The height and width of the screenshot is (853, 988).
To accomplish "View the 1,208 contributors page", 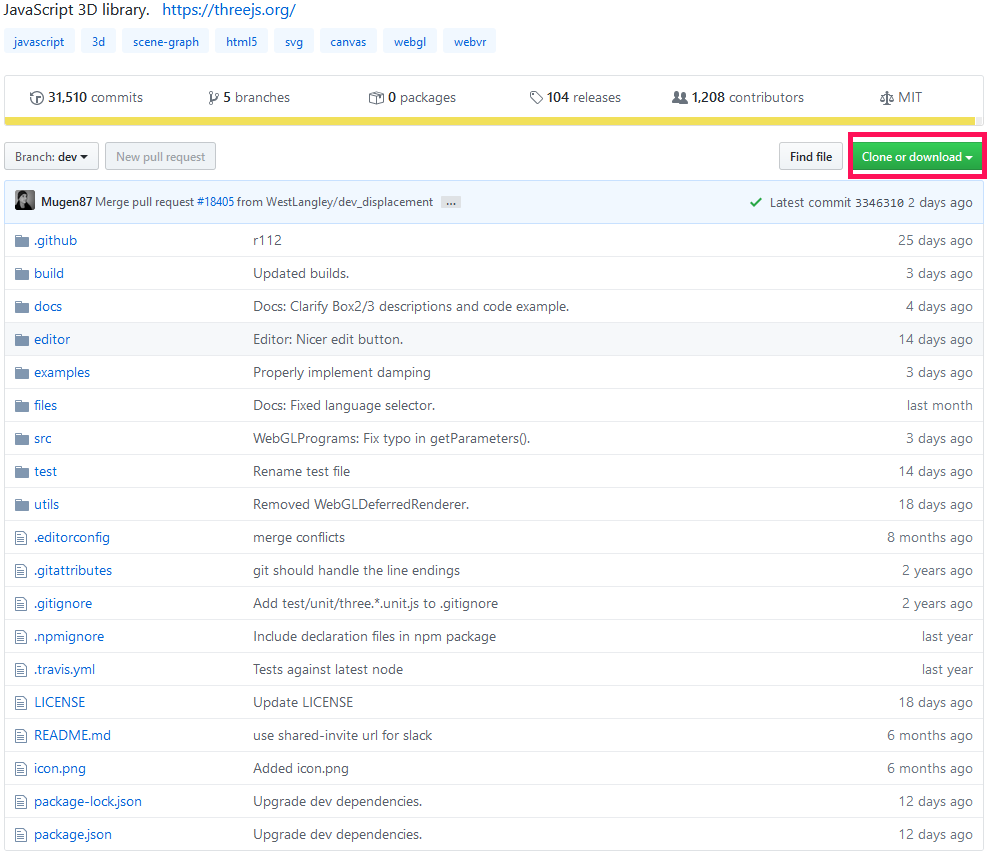I will (x=738, y=98).
